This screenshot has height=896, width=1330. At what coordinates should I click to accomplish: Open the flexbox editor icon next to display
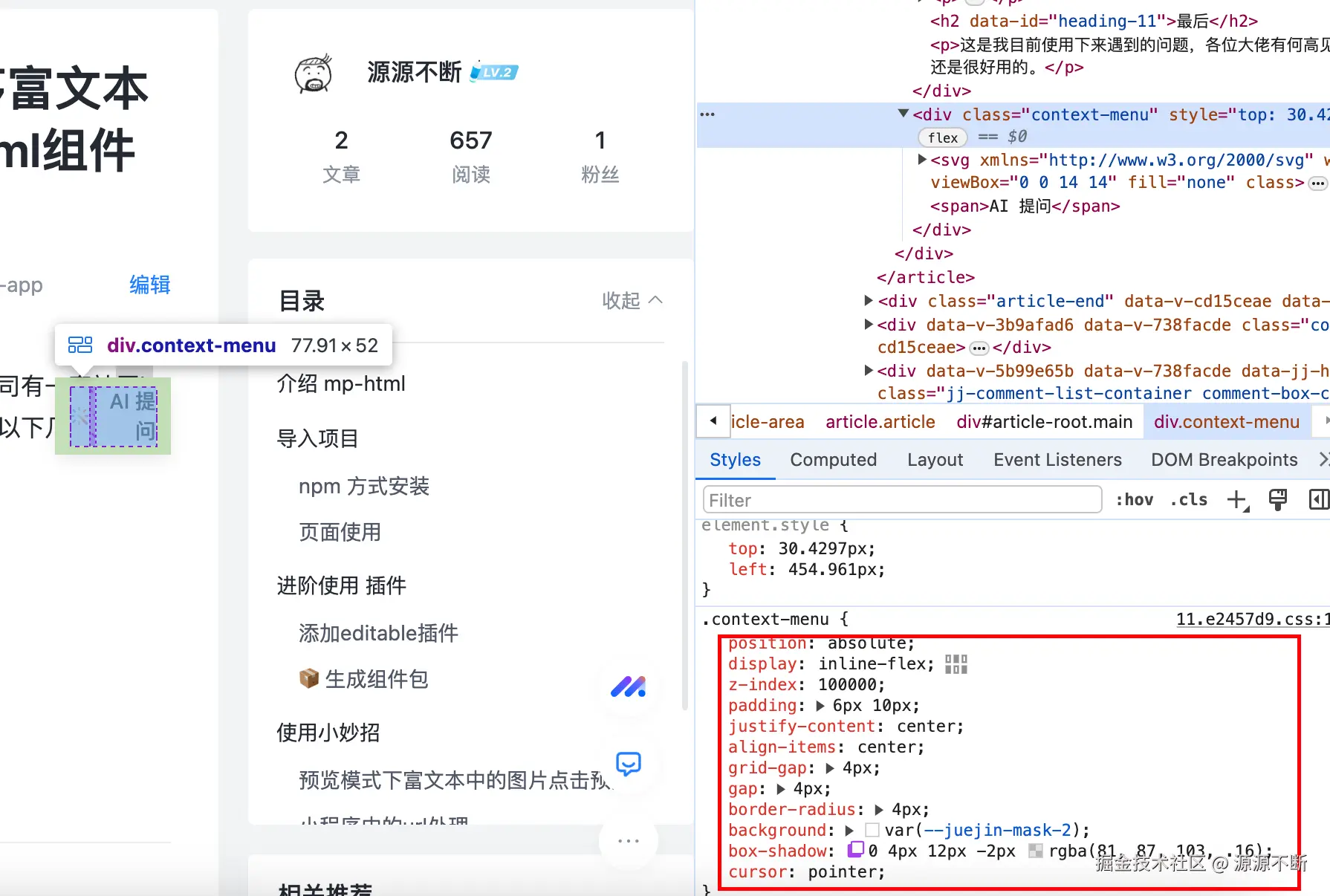956,664
